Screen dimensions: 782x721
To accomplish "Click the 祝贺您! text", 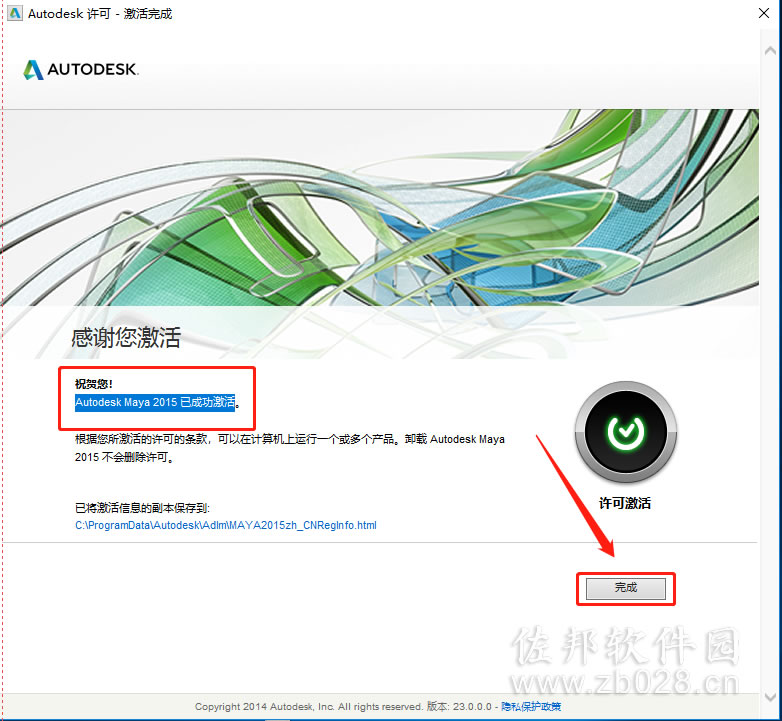I will (x=94, y=384).
